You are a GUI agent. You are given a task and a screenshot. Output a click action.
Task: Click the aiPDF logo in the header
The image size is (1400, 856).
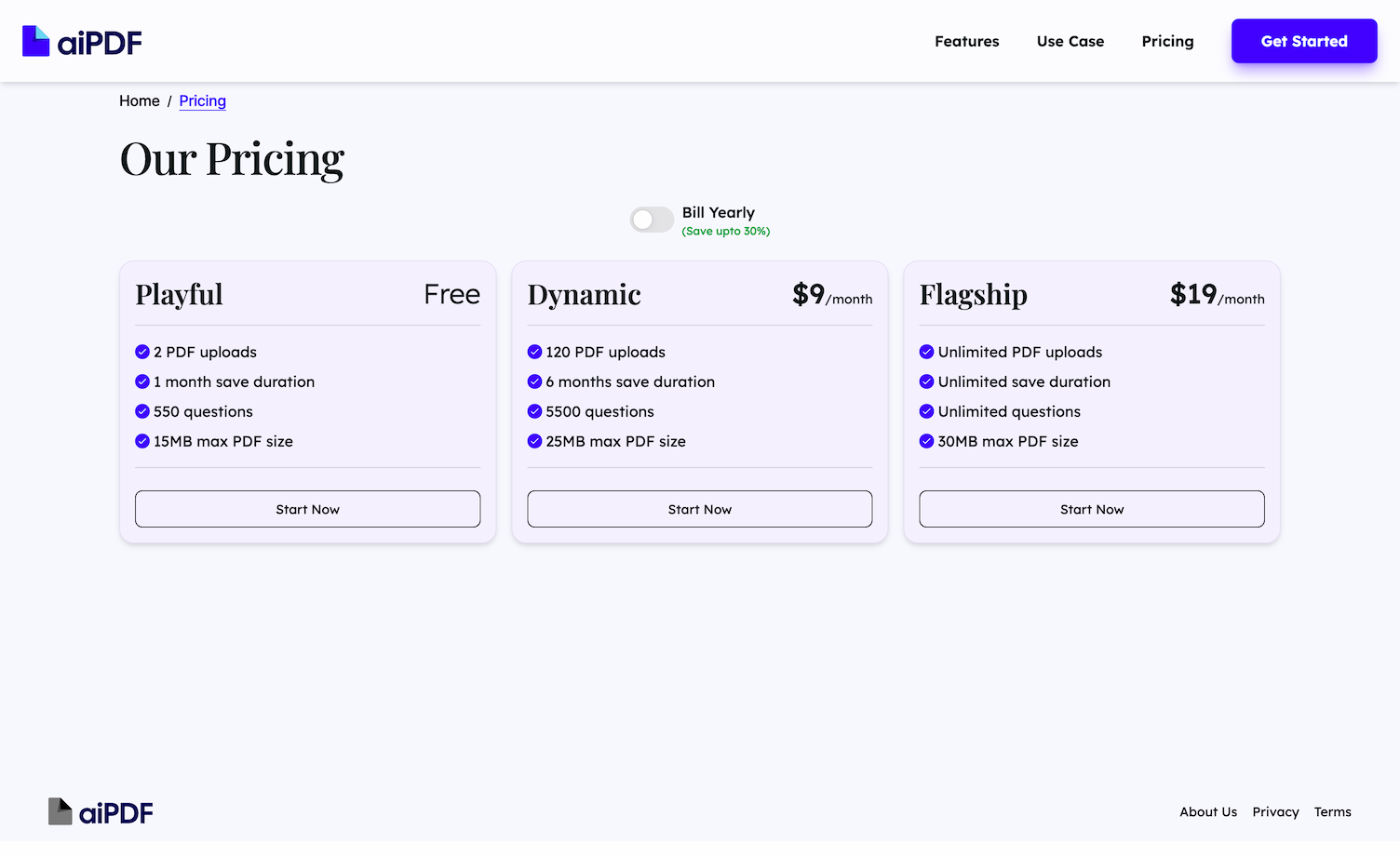[81, 41]
